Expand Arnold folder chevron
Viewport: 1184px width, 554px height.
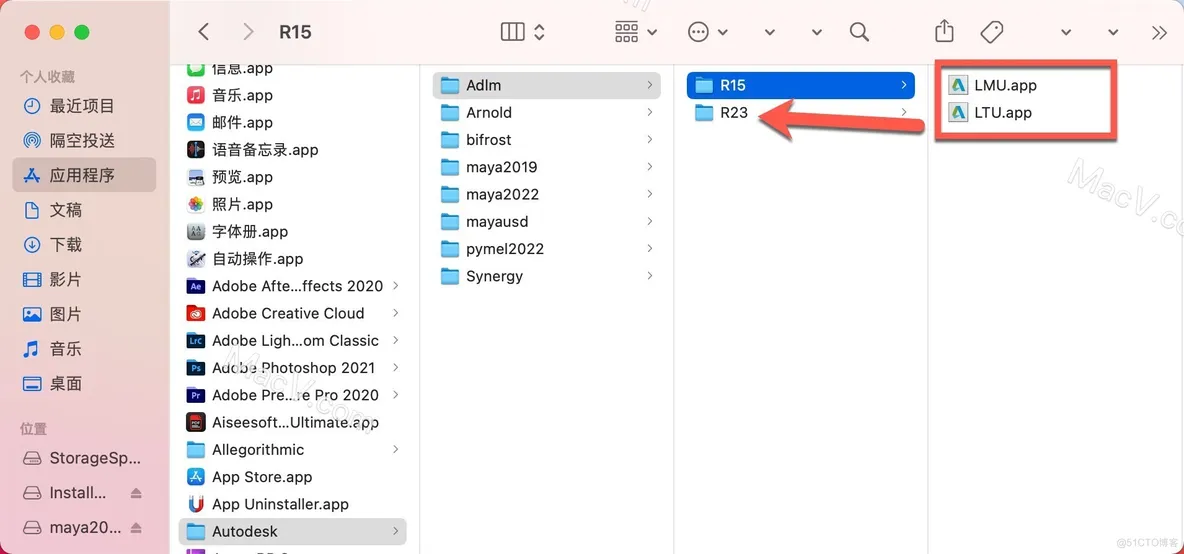(x=650, y=112)
